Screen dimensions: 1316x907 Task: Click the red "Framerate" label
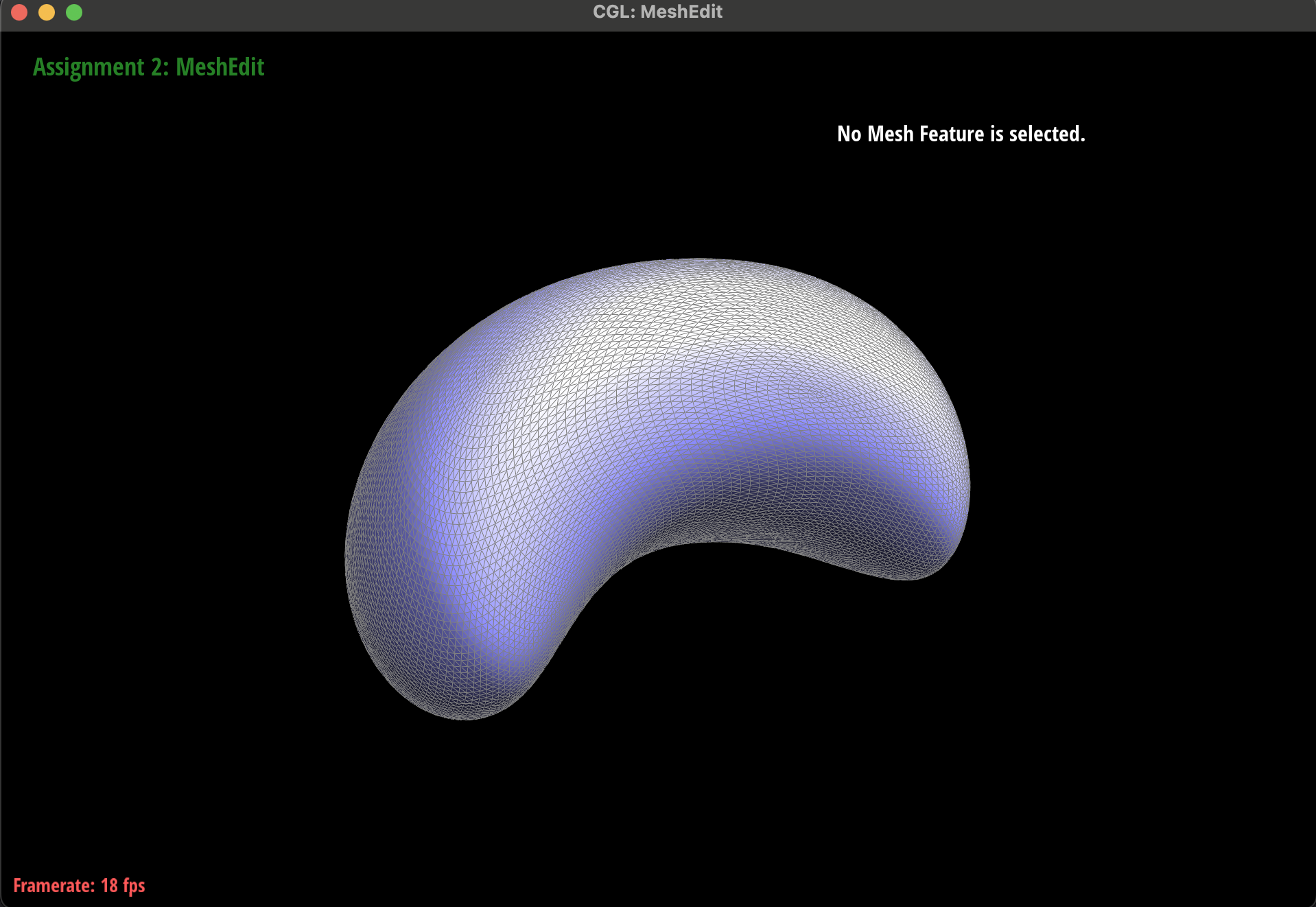coord(54,886)
